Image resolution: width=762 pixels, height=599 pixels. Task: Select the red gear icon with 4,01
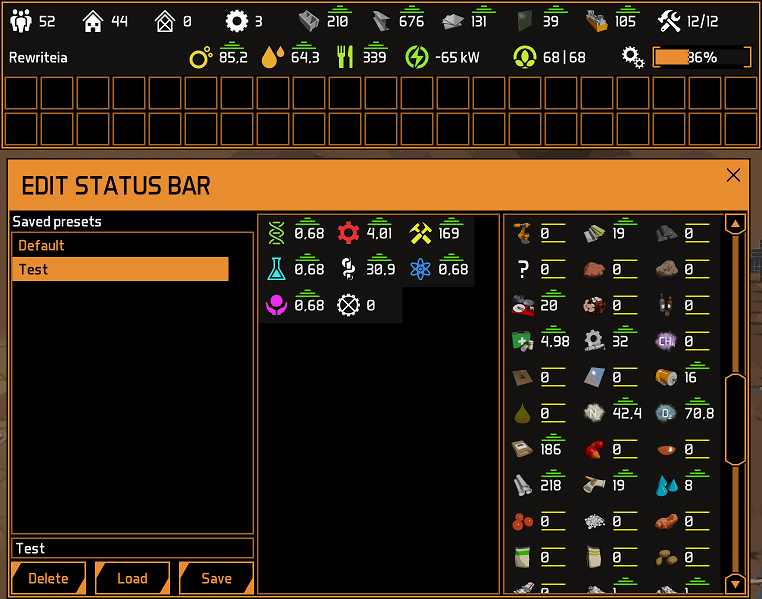point(348,233)
